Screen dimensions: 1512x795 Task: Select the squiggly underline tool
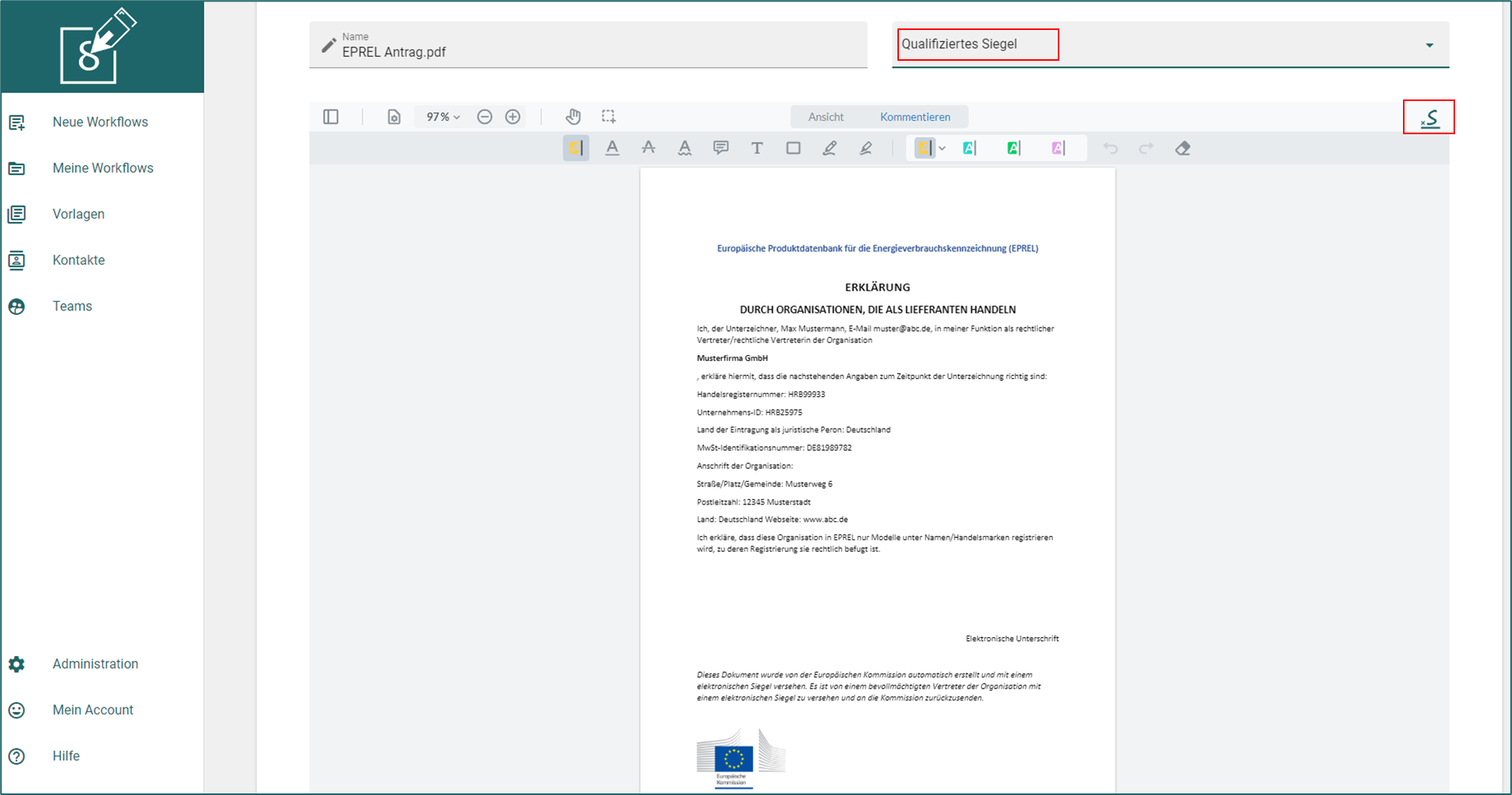(685, 148)
